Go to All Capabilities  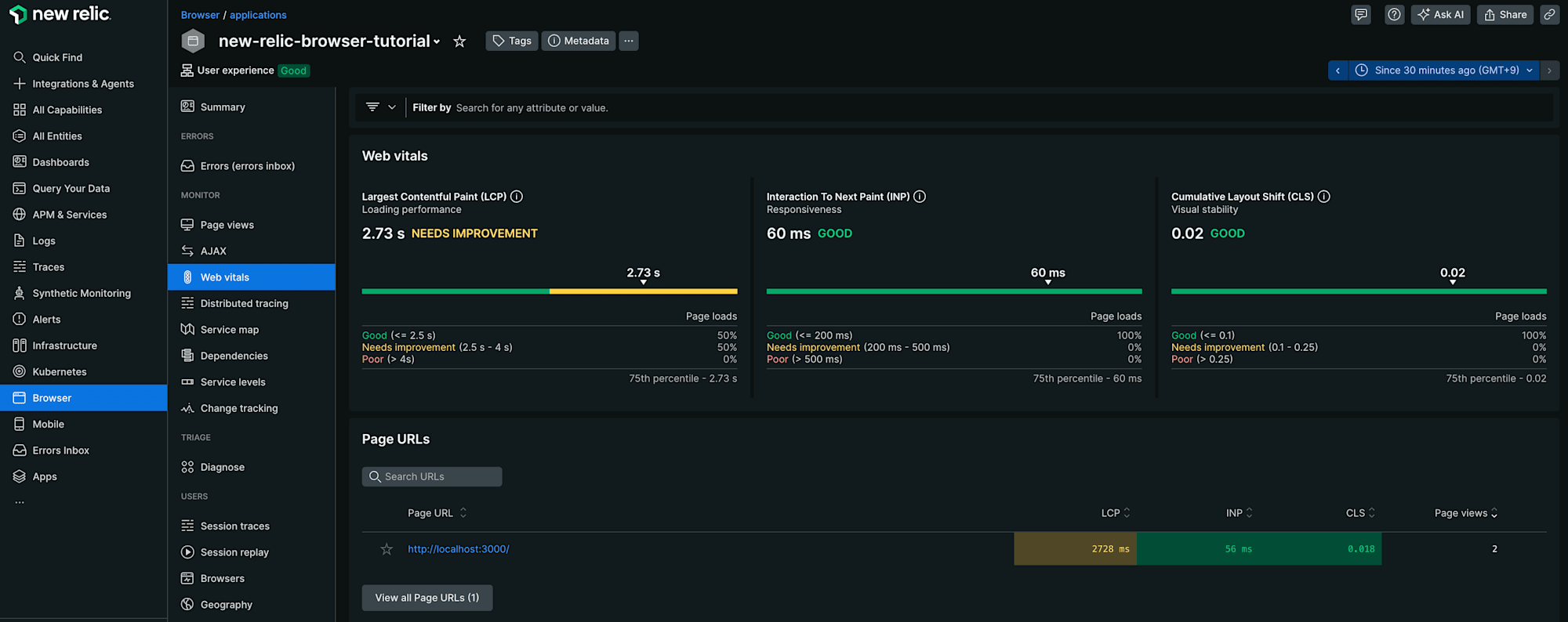pos(84,110)
